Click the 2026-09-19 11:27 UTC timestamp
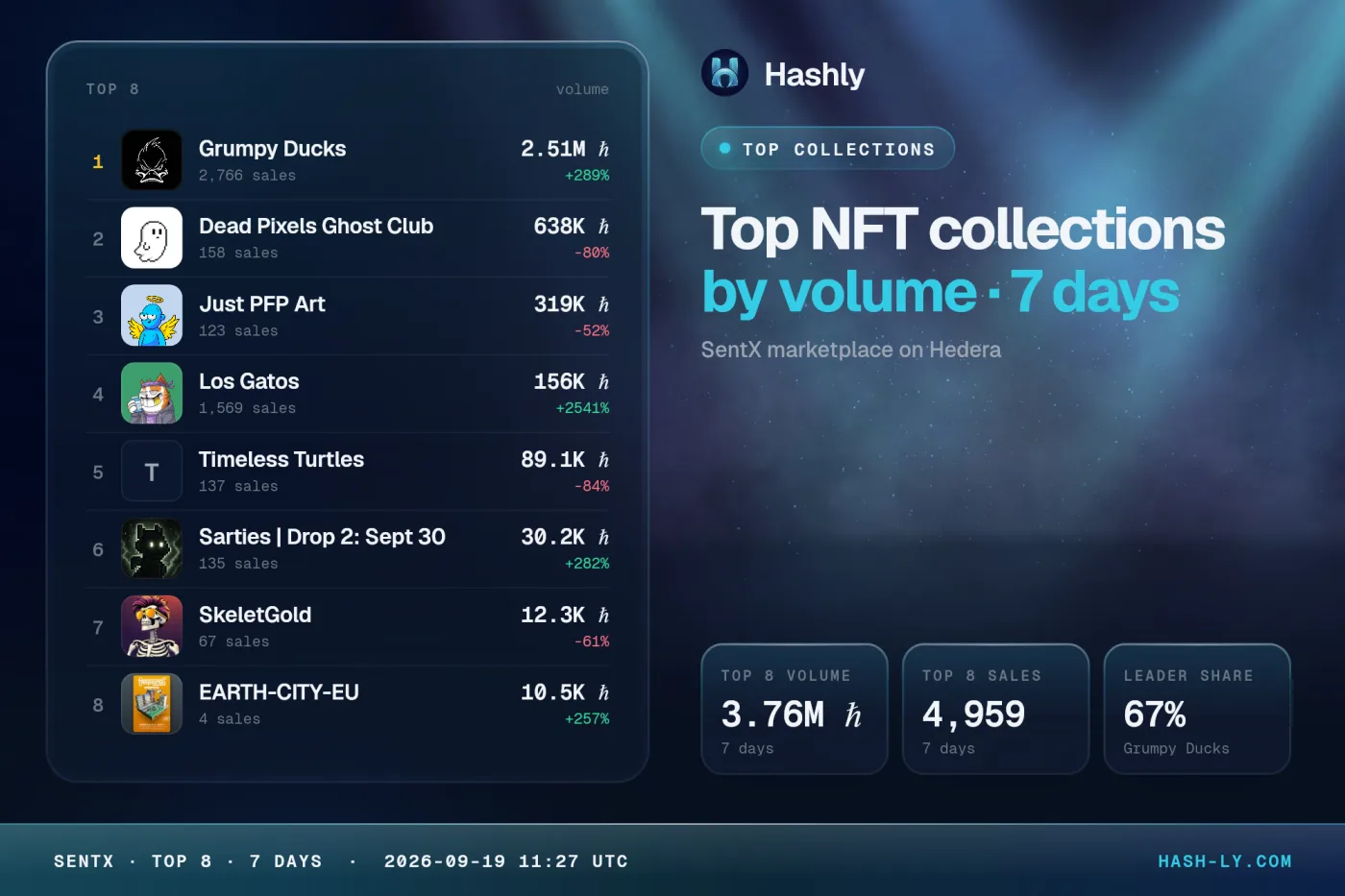The height and width of the screenshot is (896, 1345). [506, 861]
